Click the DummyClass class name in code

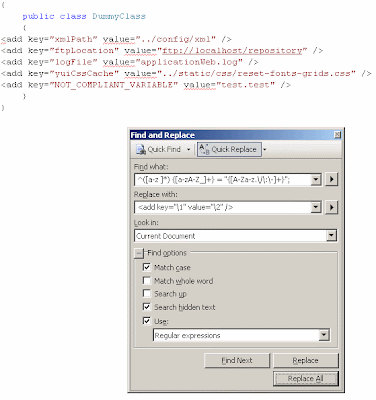pos(119,16)
